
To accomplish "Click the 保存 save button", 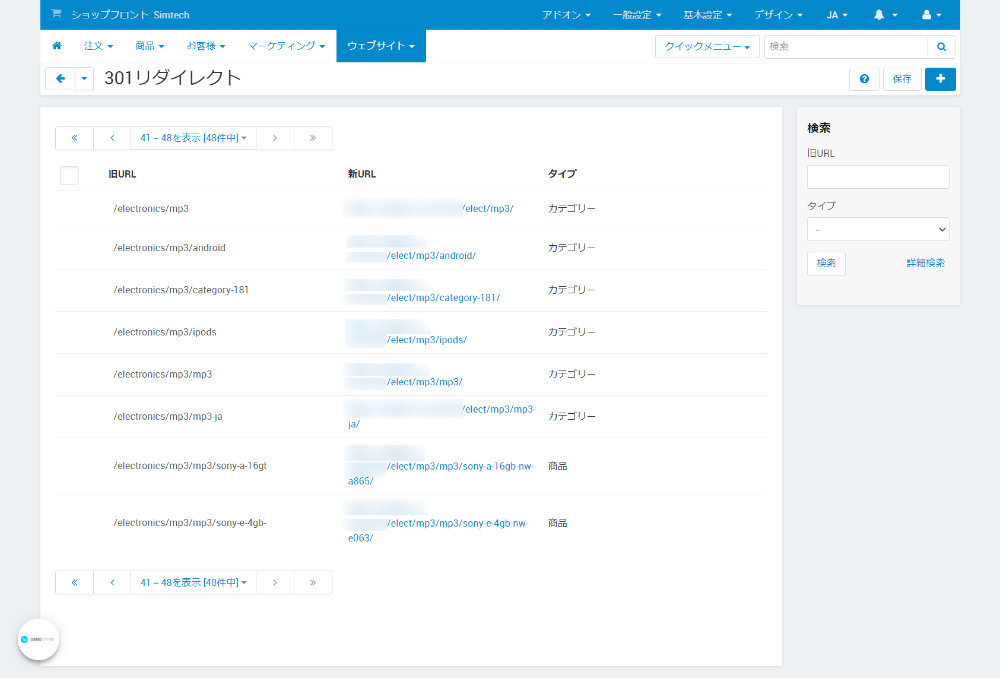I will coord(902,79).
